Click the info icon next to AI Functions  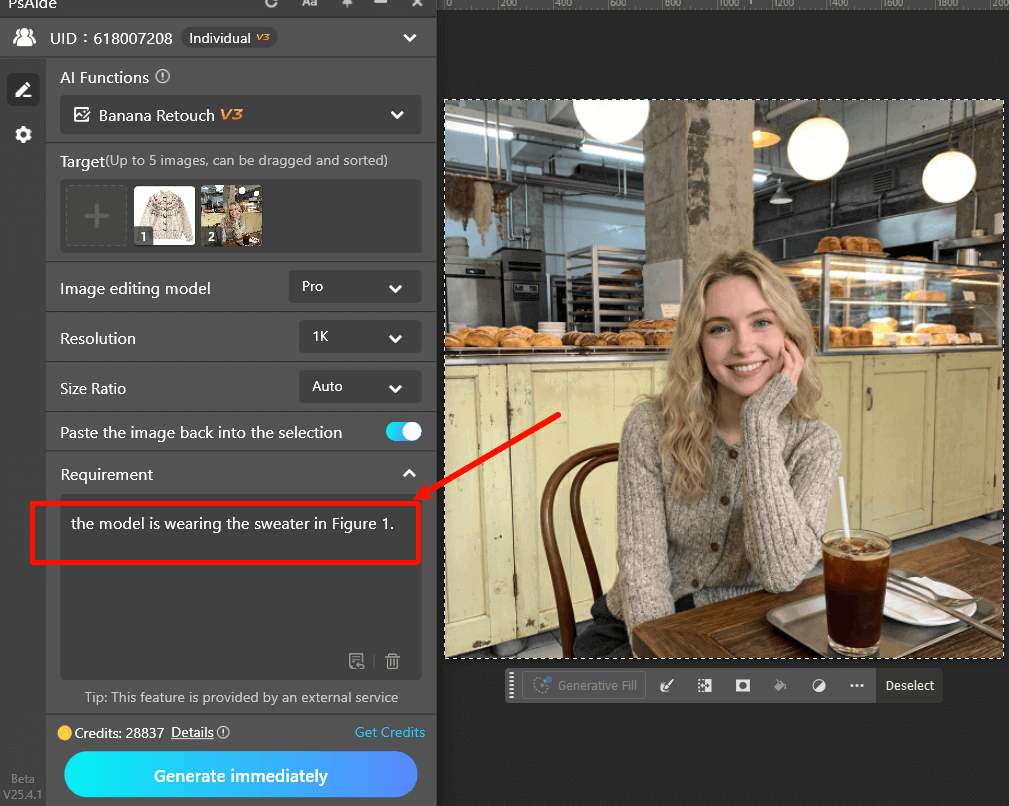tap(163, 77)
